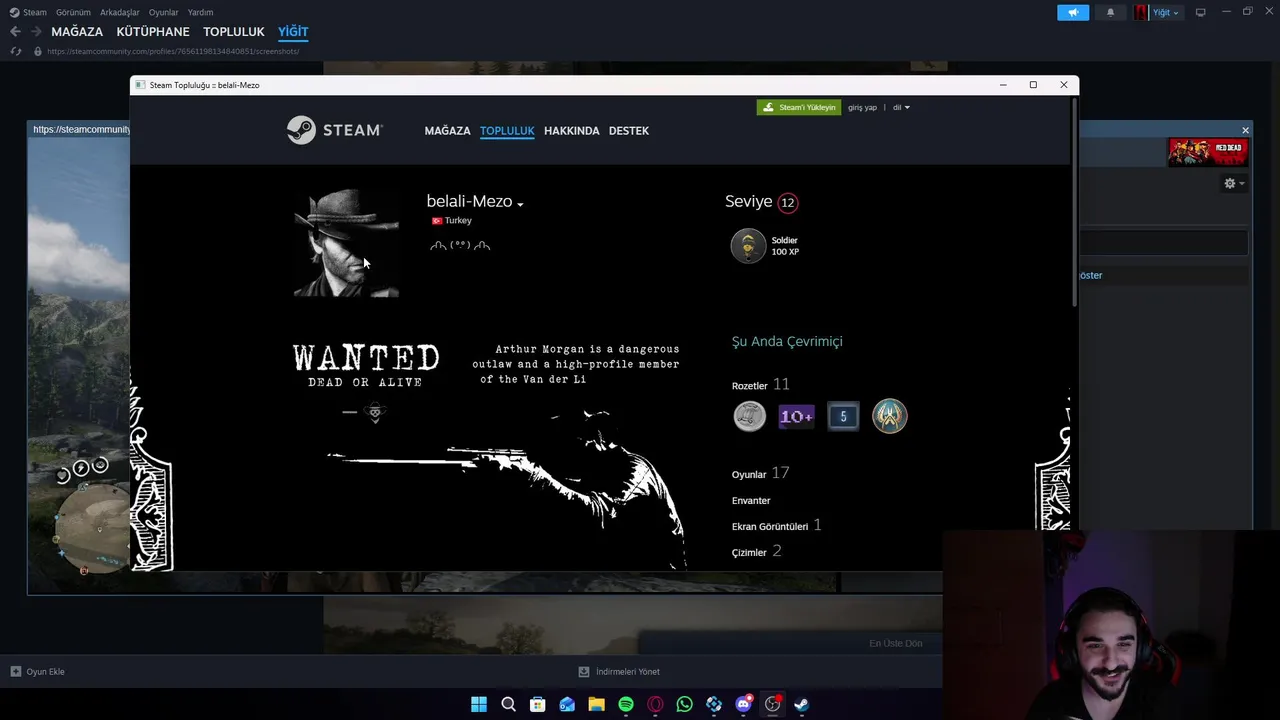Expand the dil language dropdown

(x=901, y=107)
